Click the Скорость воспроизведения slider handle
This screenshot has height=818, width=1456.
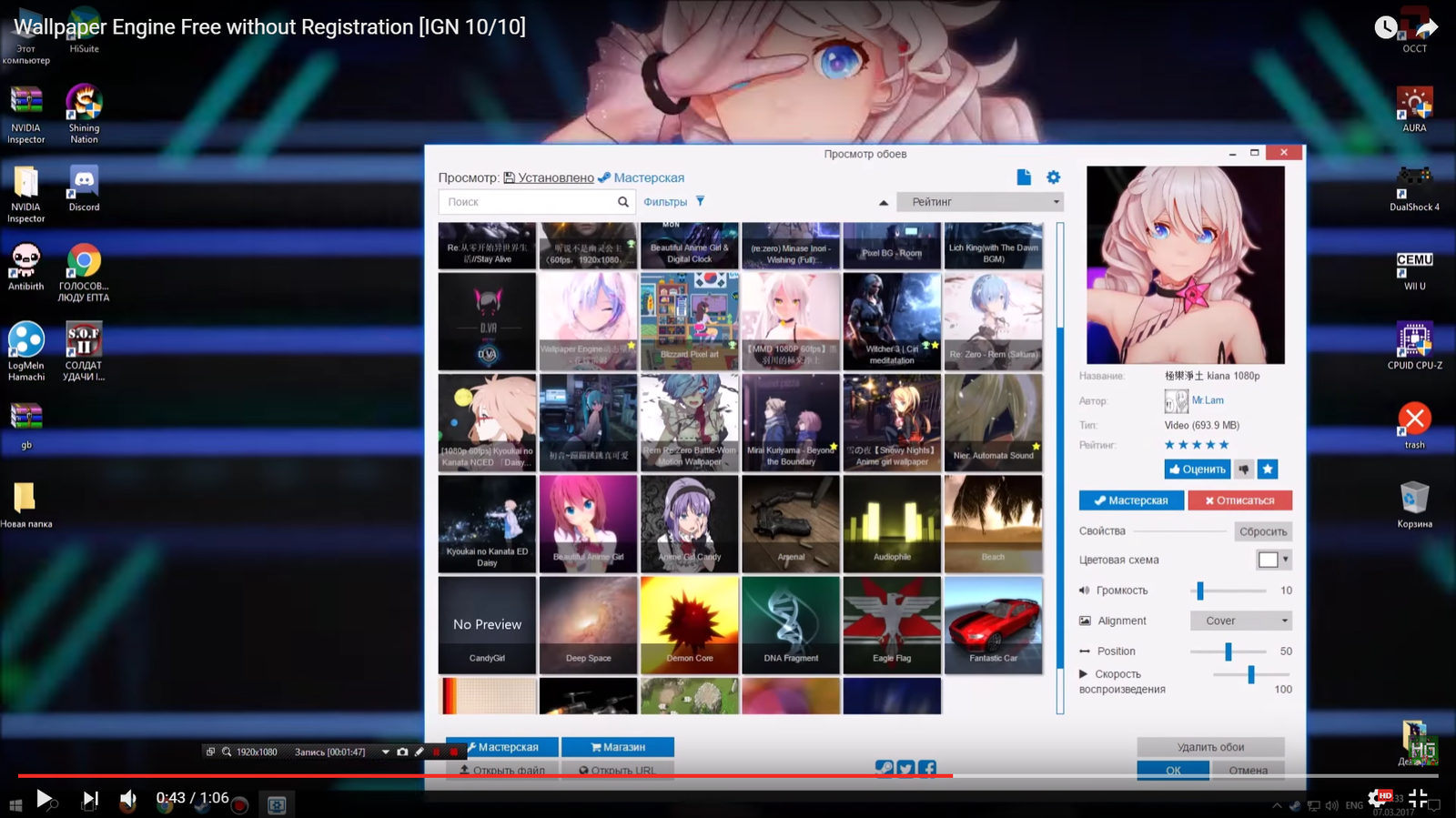pyautogui.click(x=1251, y=674)
